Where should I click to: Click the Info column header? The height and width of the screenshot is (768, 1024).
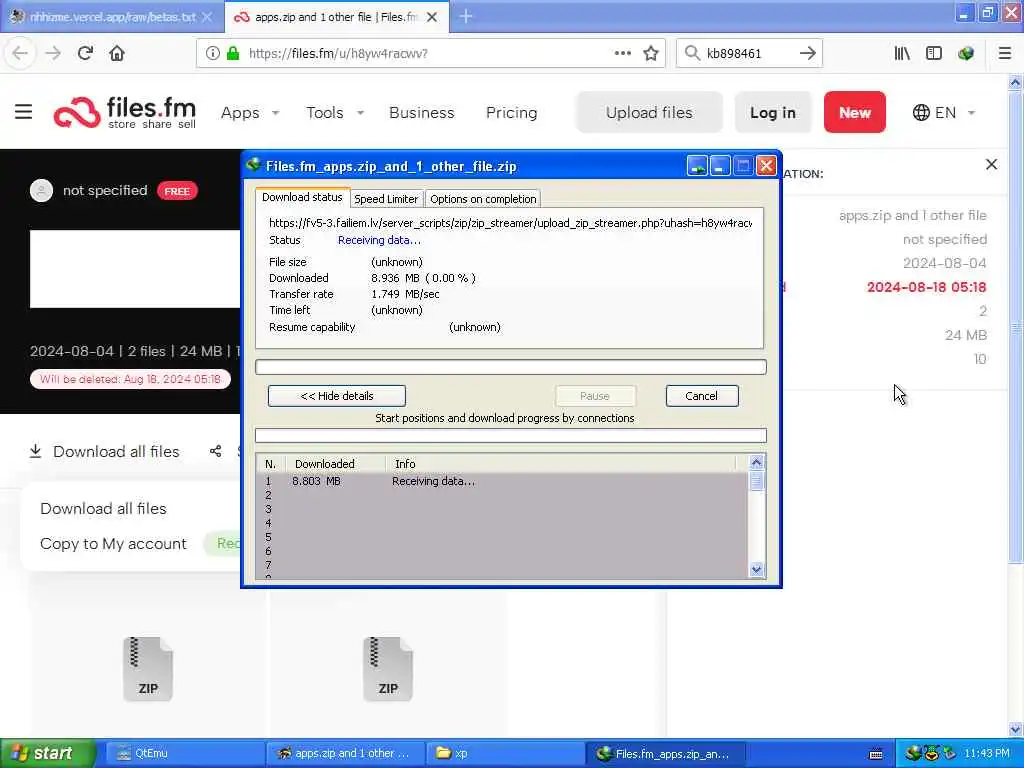tap(560, 464)
